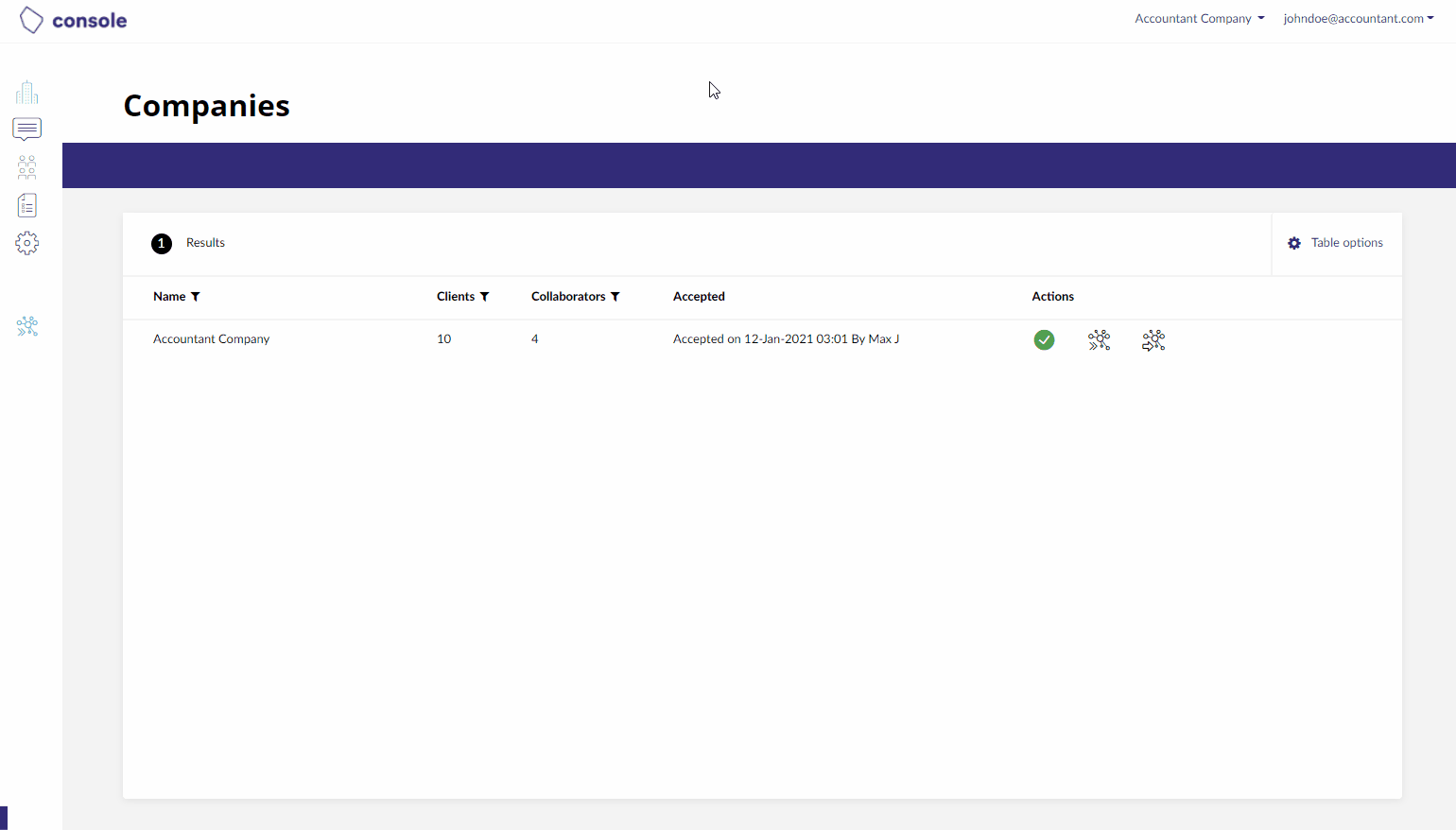Open the buildings icon in the sidebar
The width and height of the screenshot is (1456, 830).
coord(26,92)
